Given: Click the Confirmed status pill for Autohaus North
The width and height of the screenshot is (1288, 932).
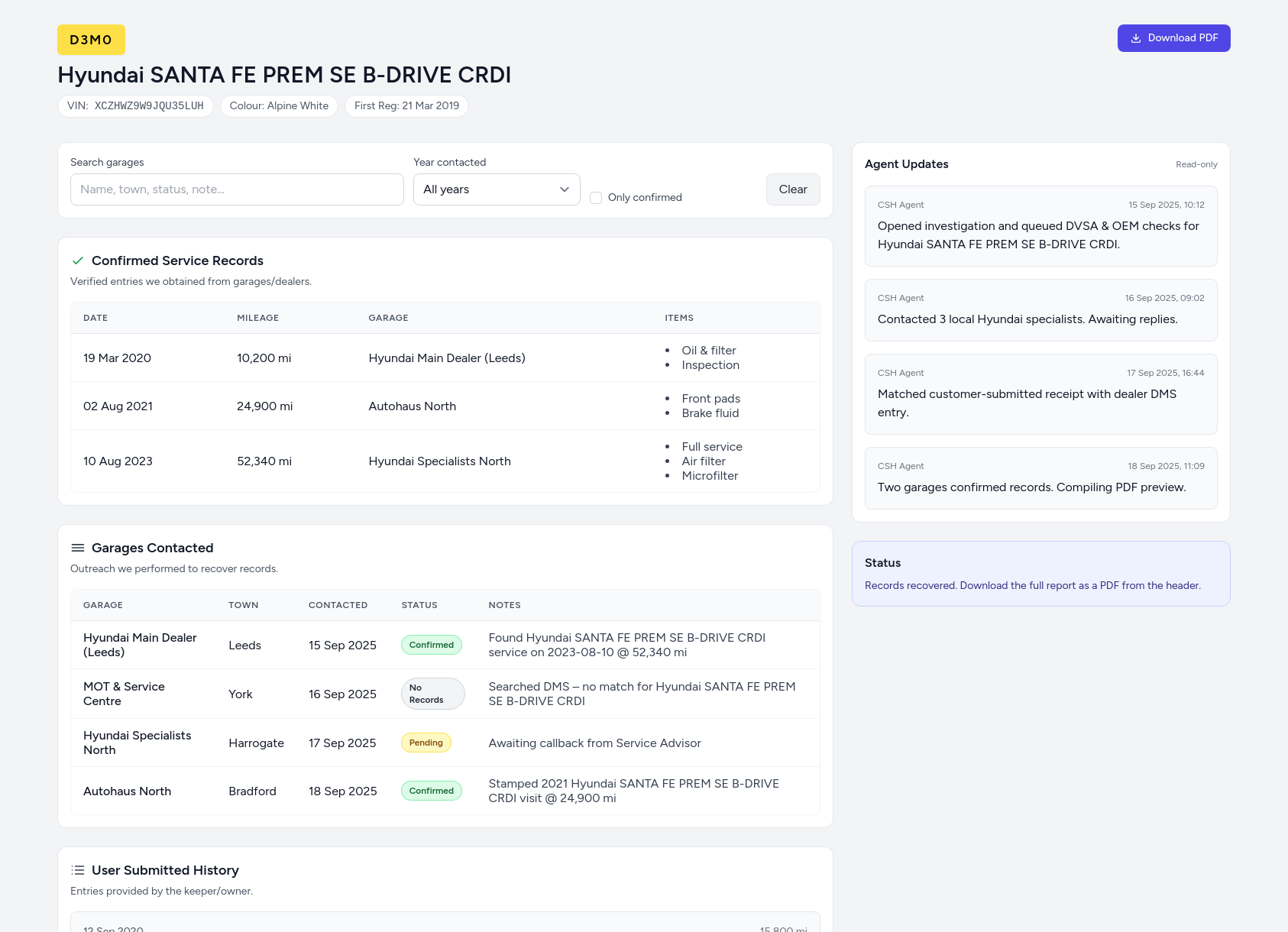Looking at the screenshot, I should tap(431, 790).
